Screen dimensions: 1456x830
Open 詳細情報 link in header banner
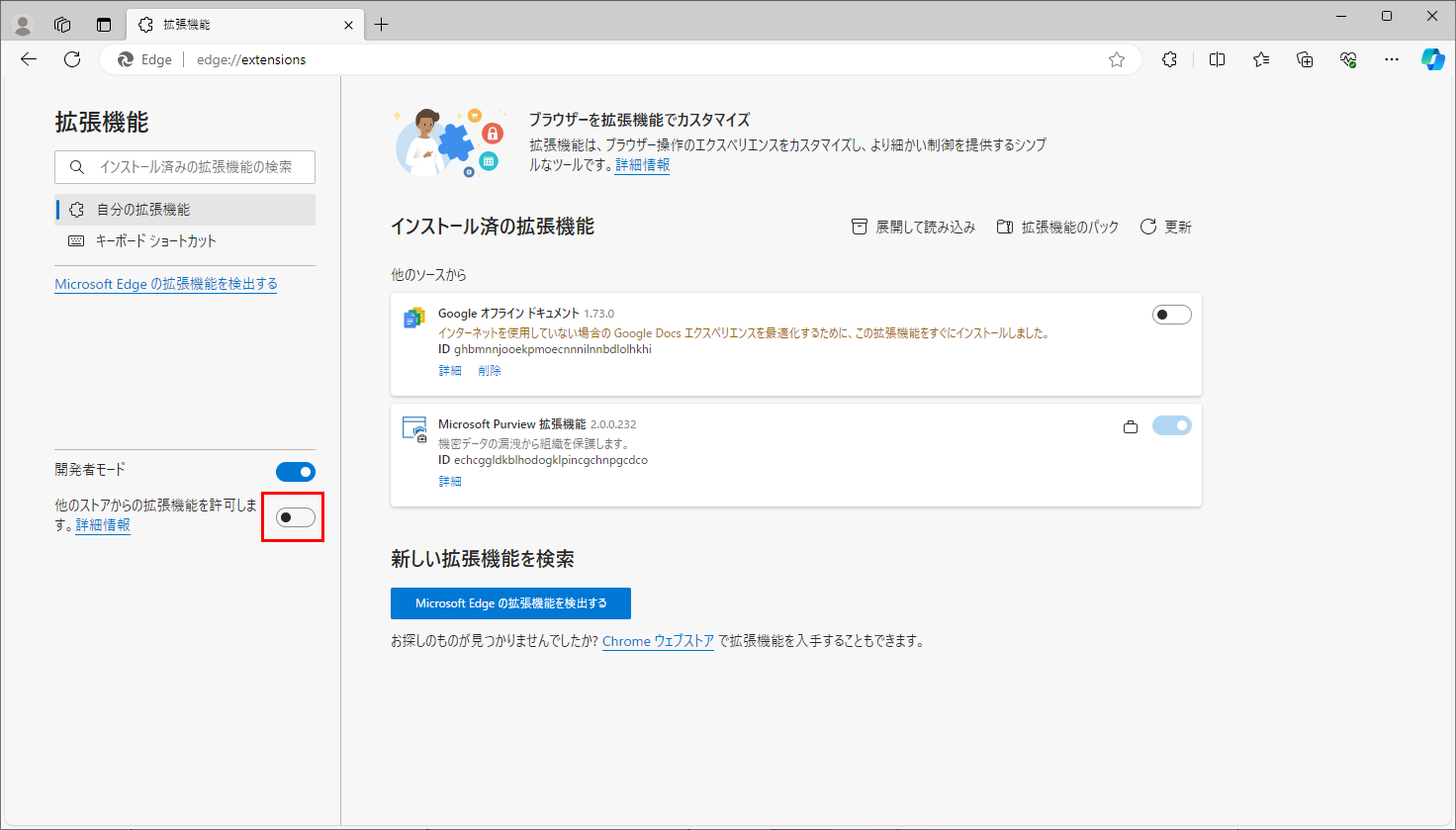pos(643,165)
